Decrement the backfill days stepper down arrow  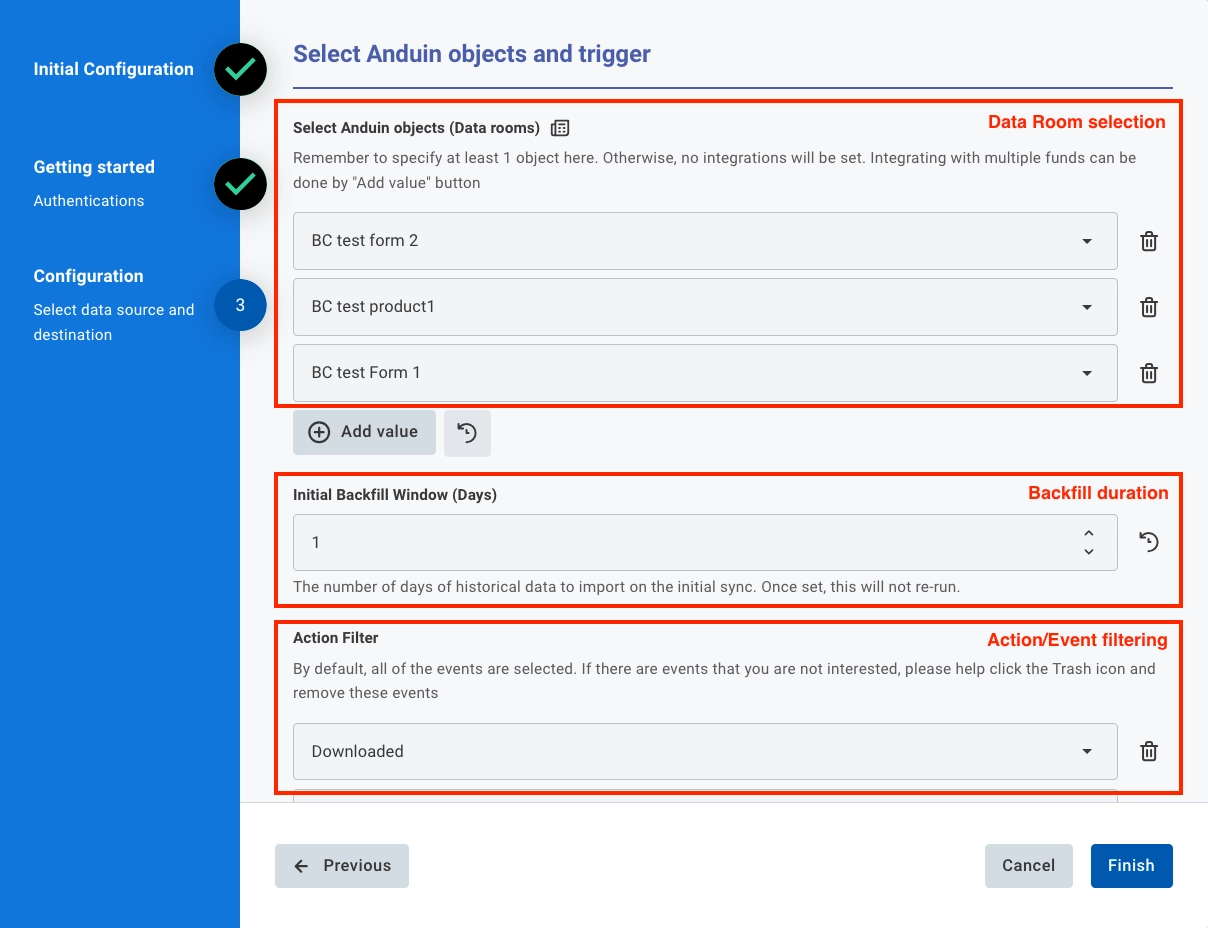point(1089,551)
